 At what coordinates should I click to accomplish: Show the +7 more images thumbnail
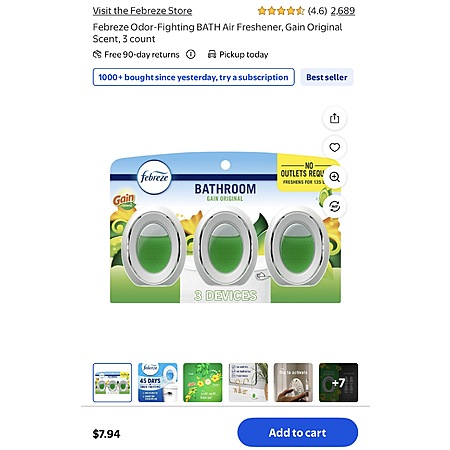tap(338, 382)
